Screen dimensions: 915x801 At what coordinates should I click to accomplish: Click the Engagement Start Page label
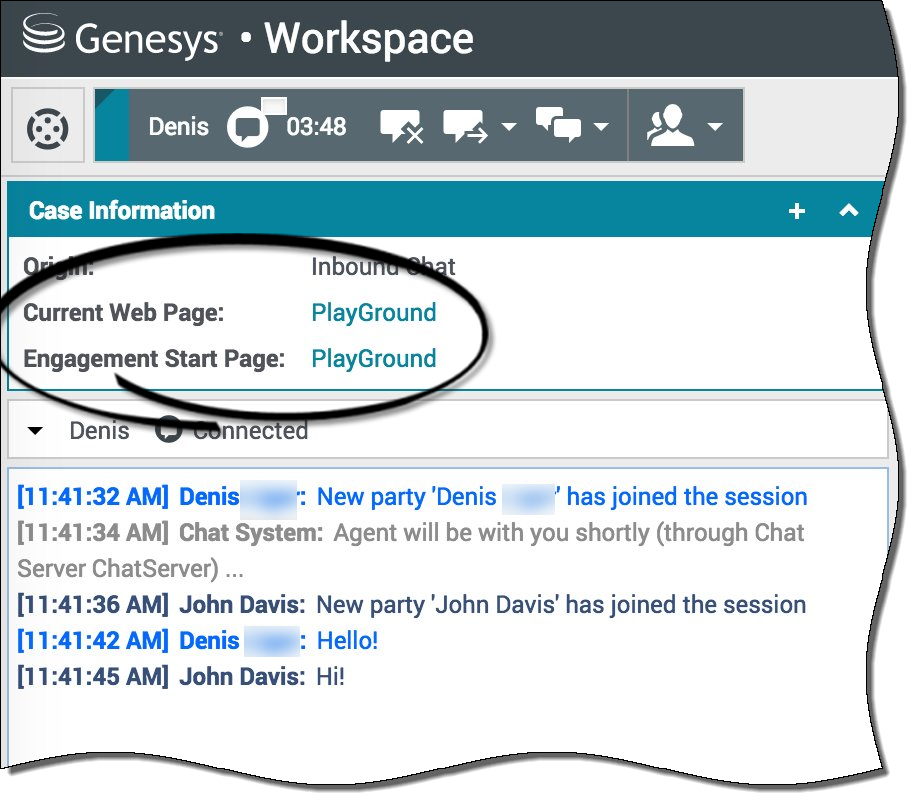tap(154, 359)
